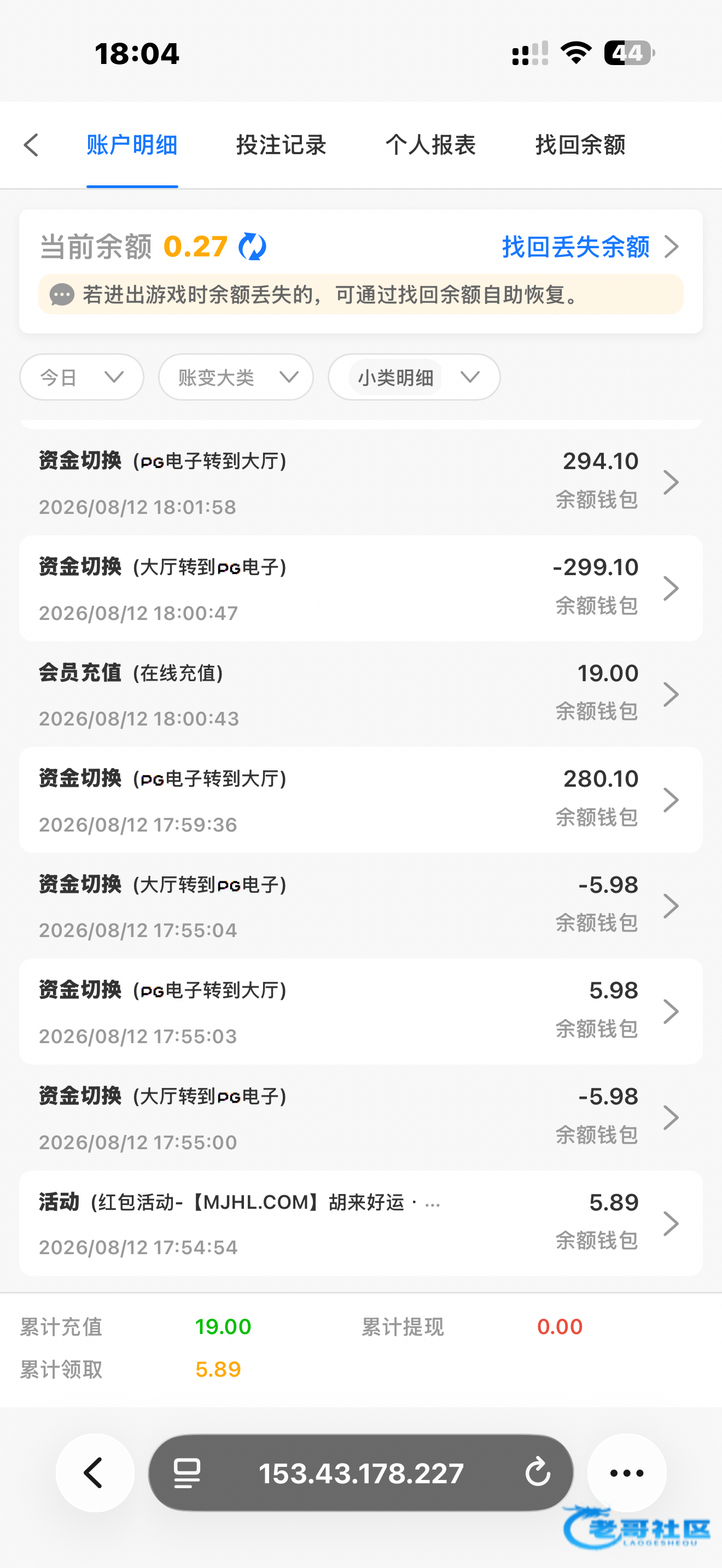Tap the 老哥社区 watermark logo
Image resolution: width=722 pixels, height=1568 pixels.
pos(638,1528)
